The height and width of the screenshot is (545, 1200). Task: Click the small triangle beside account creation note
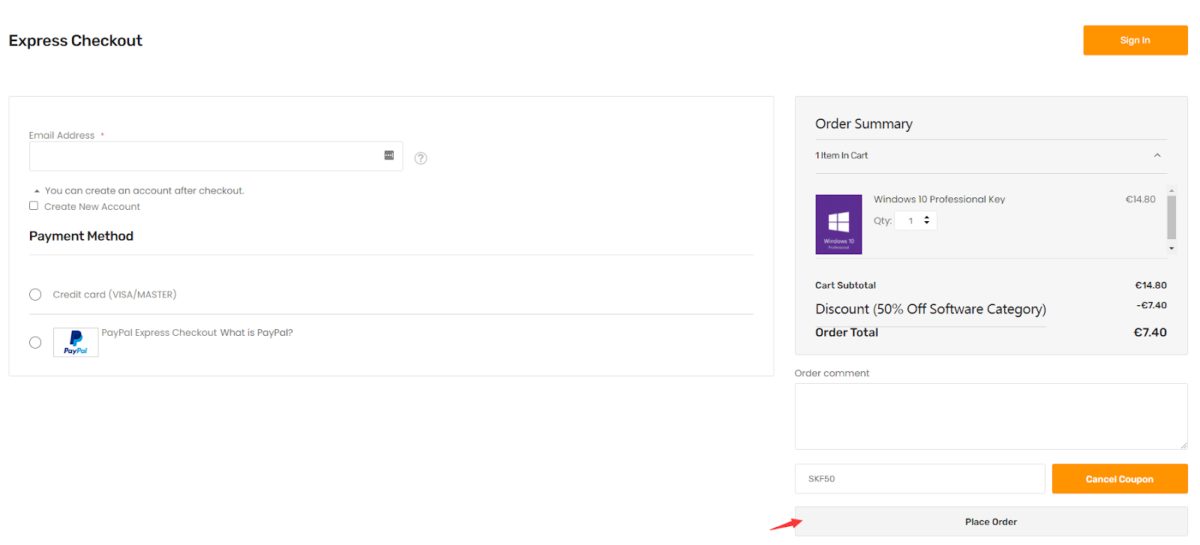coord(37,191)
